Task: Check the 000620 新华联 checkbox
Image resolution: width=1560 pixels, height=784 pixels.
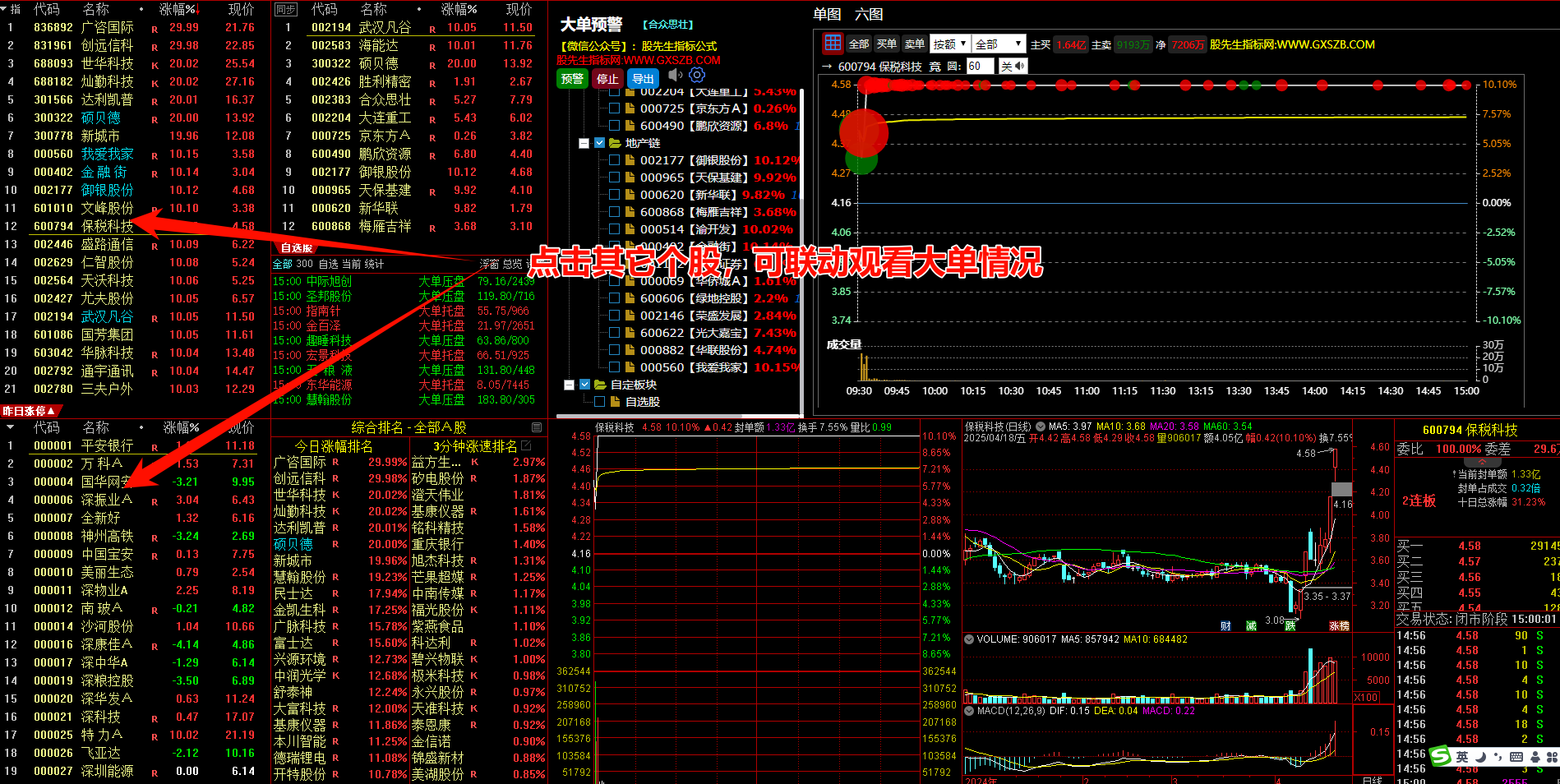Action: (x=615, y=195)
